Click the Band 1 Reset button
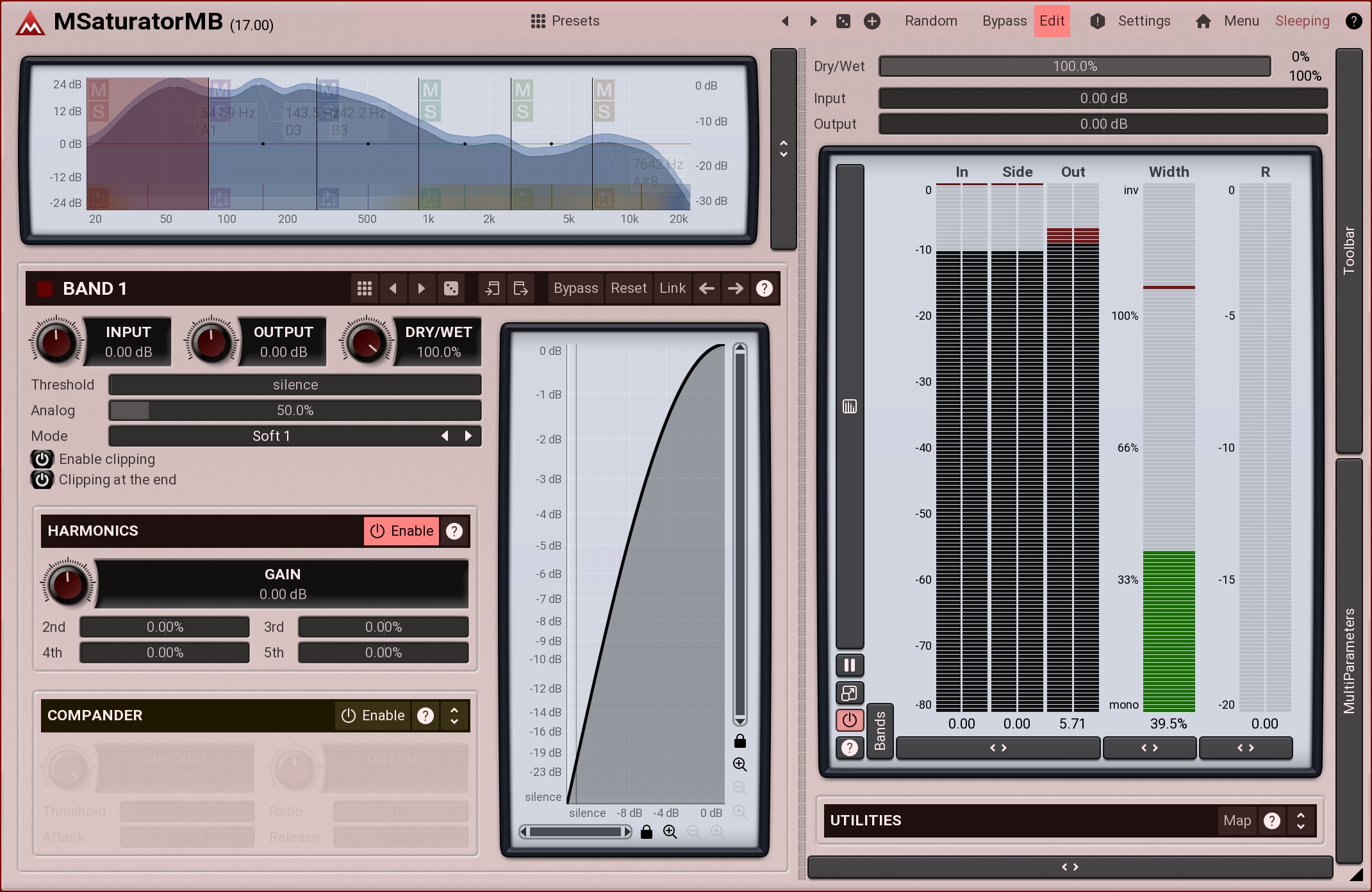 click(x=628, y=288)
